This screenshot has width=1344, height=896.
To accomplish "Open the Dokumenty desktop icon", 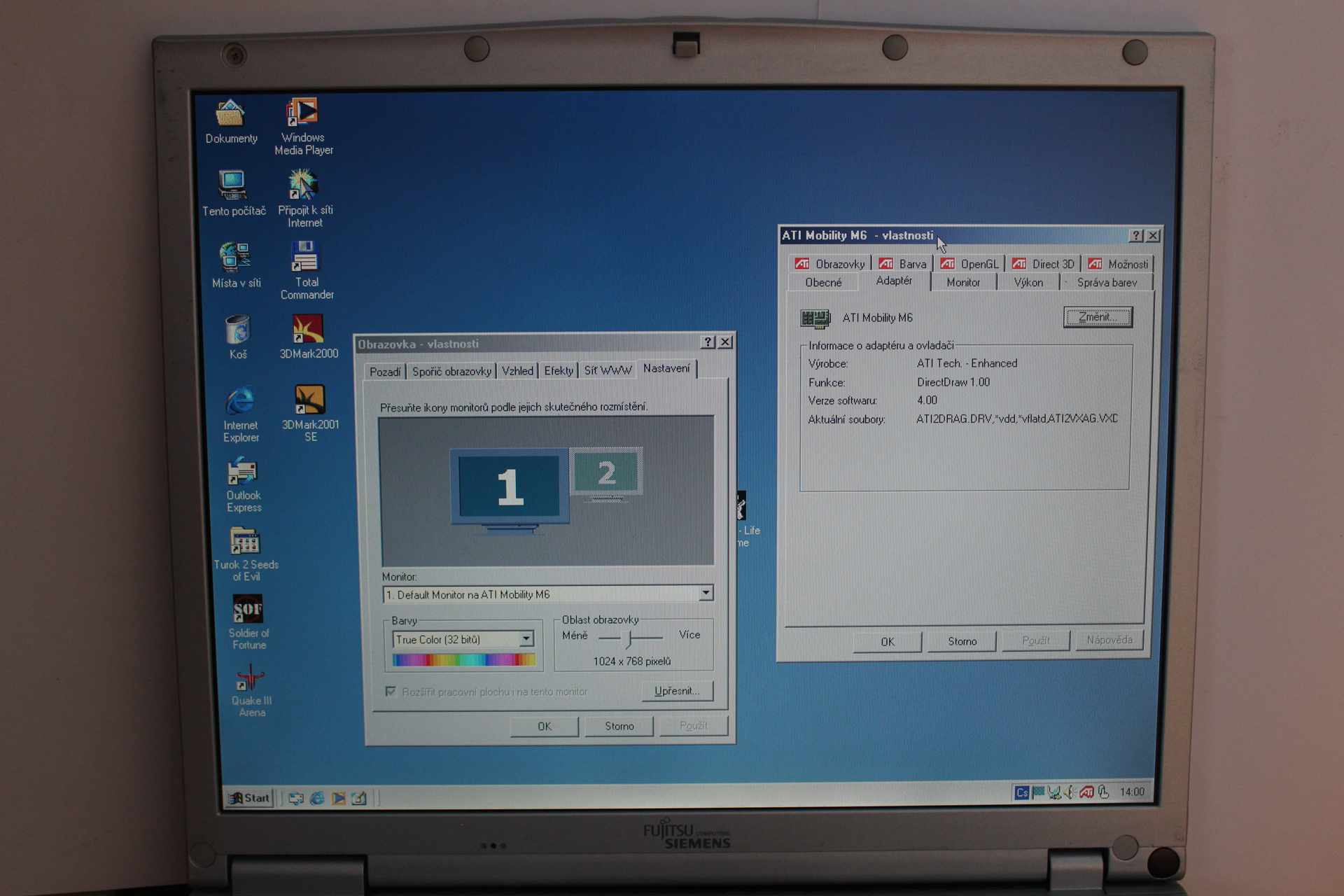I will click(230, 121).
